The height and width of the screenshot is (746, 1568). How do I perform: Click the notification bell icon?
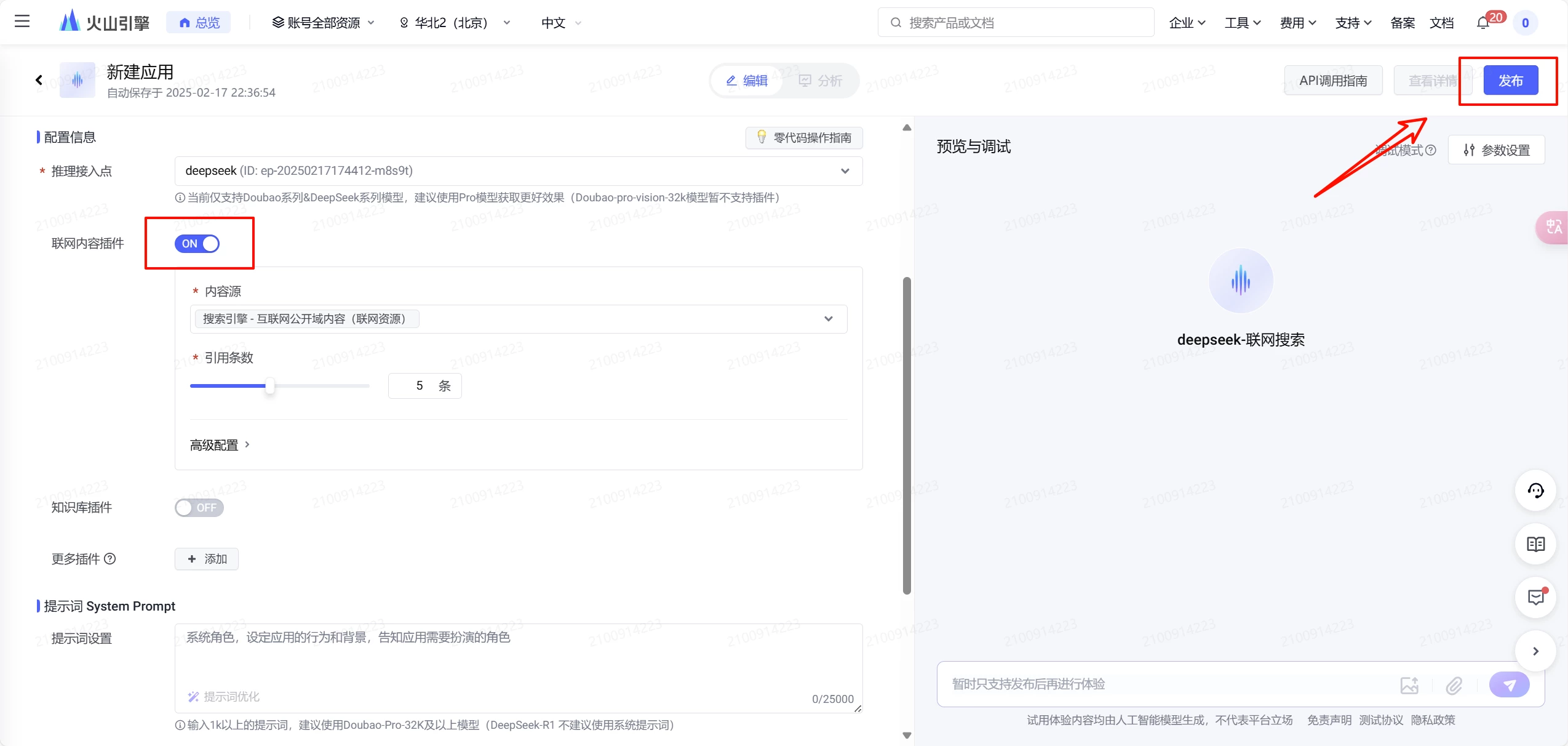(x=1482, y=23)
